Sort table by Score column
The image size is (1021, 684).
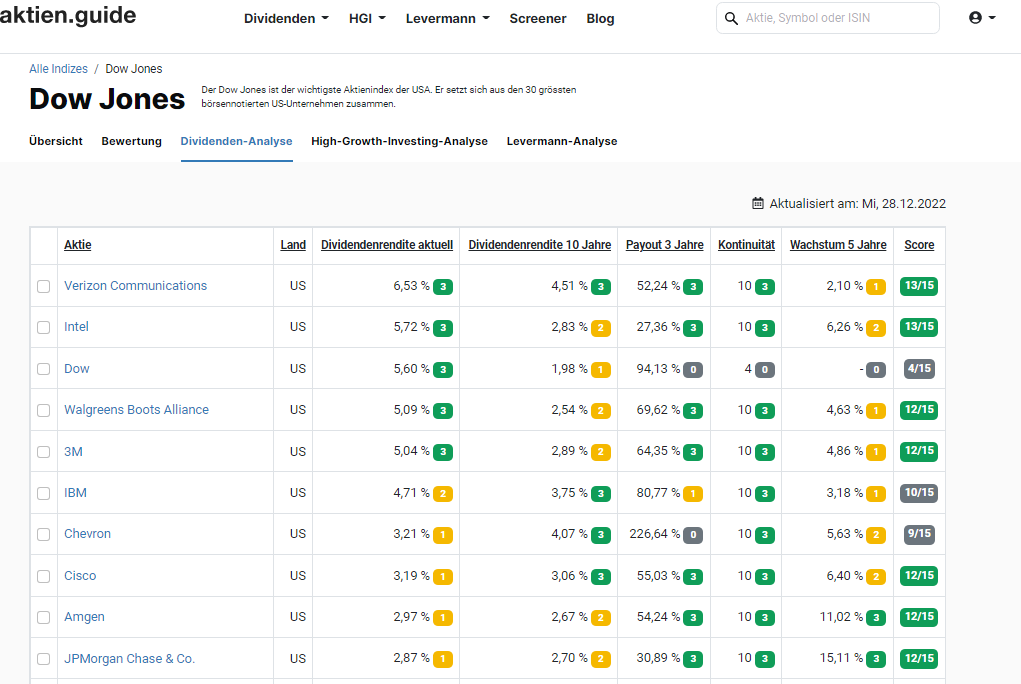point(919,245)
